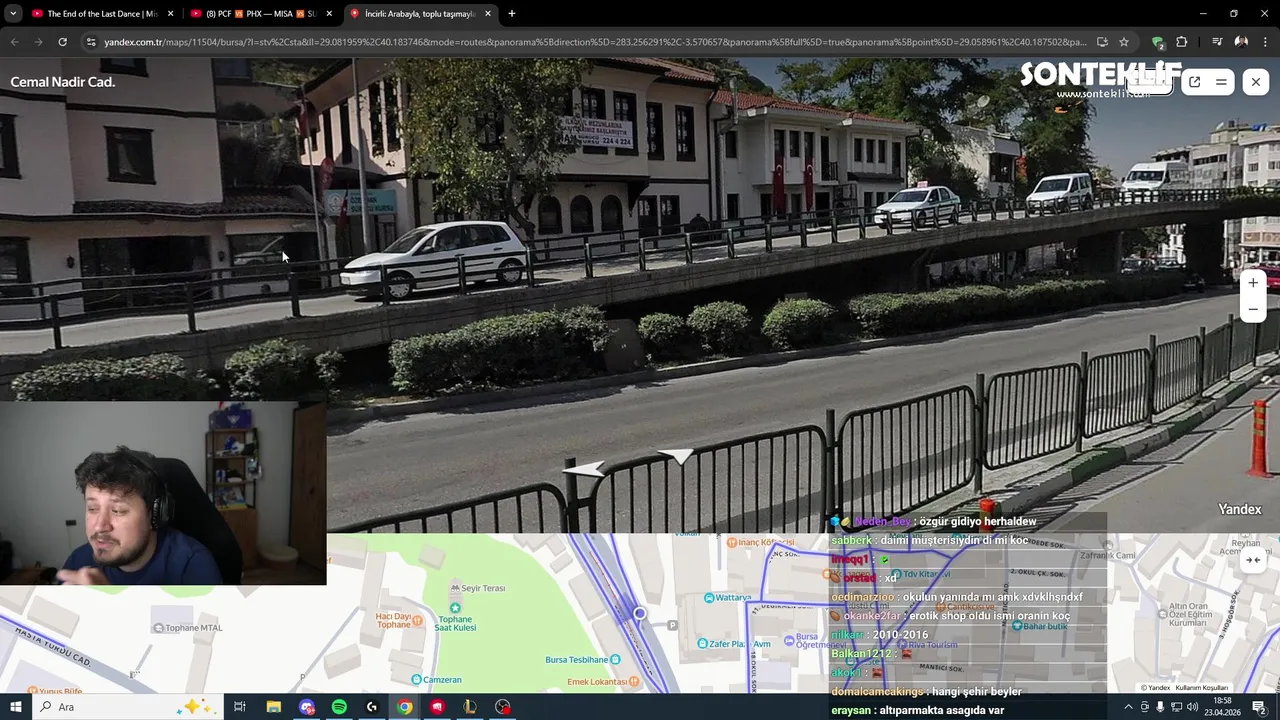Viewport: 1280px width, 720px height.
Task: Open a new browser tab
Action: pyautogui.click(x=512, y=14)
